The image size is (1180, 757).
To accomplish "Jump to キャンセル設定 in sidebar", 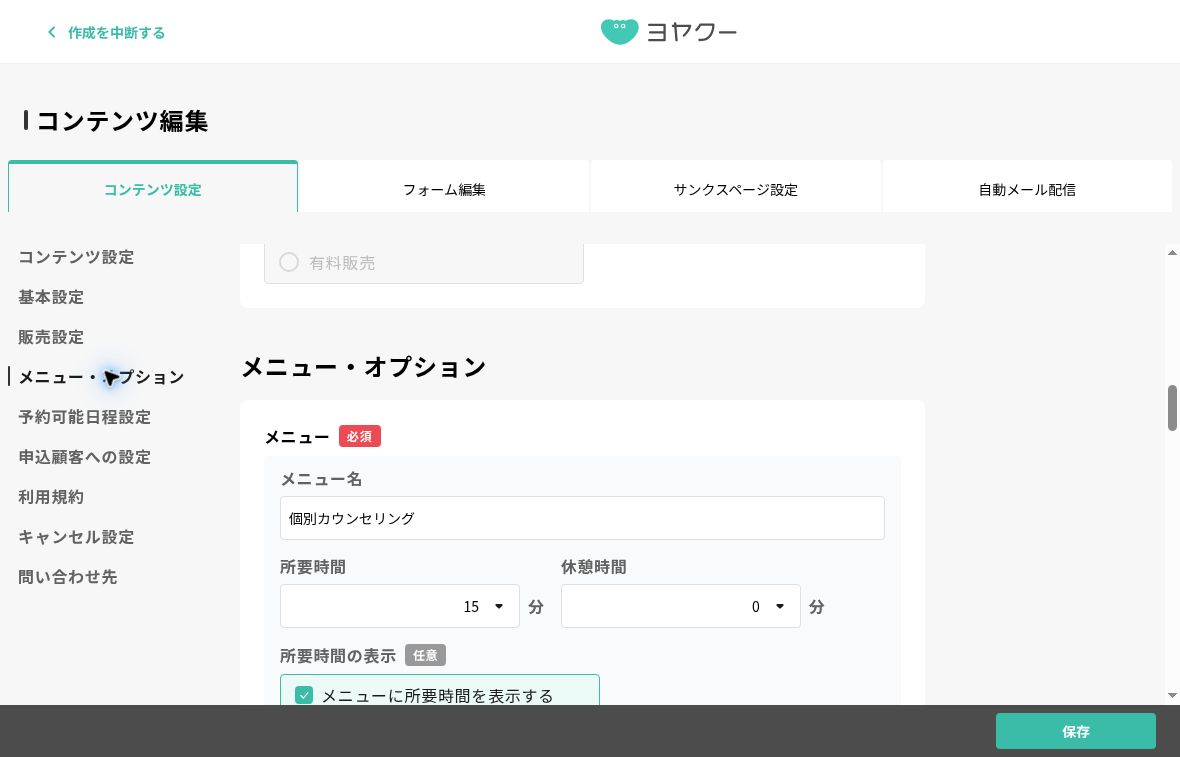I will pos(76,536).
